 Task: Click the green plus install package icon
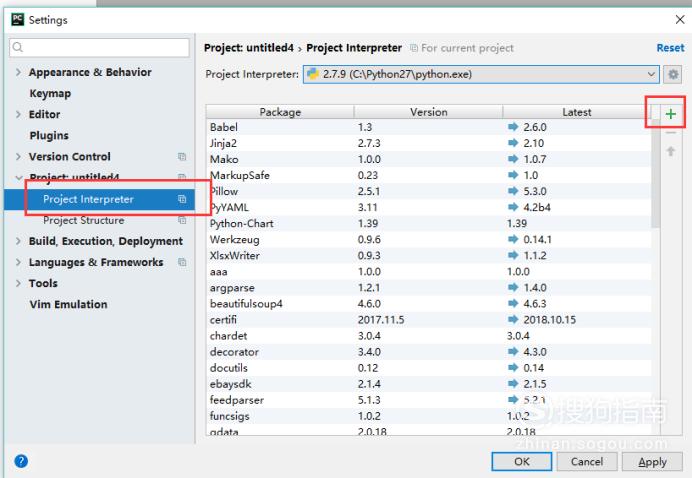tap(671, 114)
